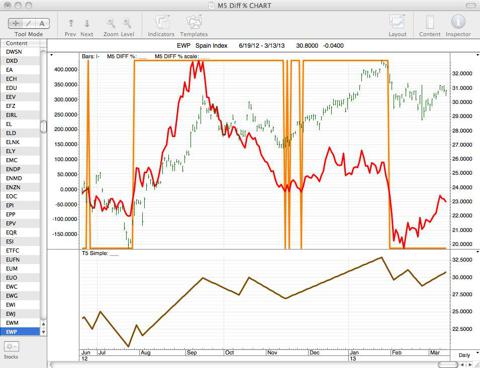Open the Daily timeframe dropdown
480x368 pixels.
pyautogui.click(x=467, y=355)
